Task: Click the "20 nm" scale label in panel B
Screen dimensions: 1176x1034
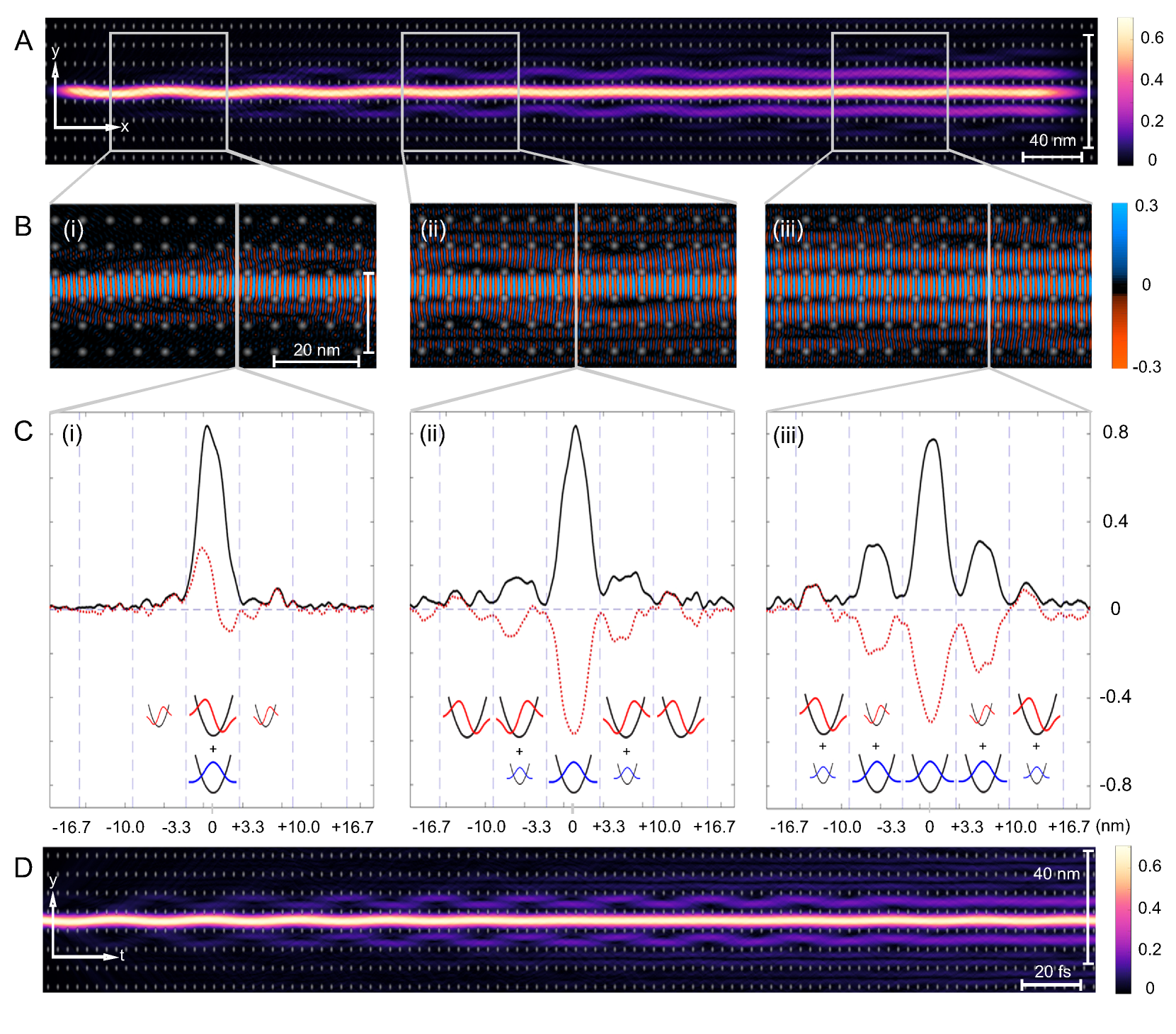Action: (316, 350)
